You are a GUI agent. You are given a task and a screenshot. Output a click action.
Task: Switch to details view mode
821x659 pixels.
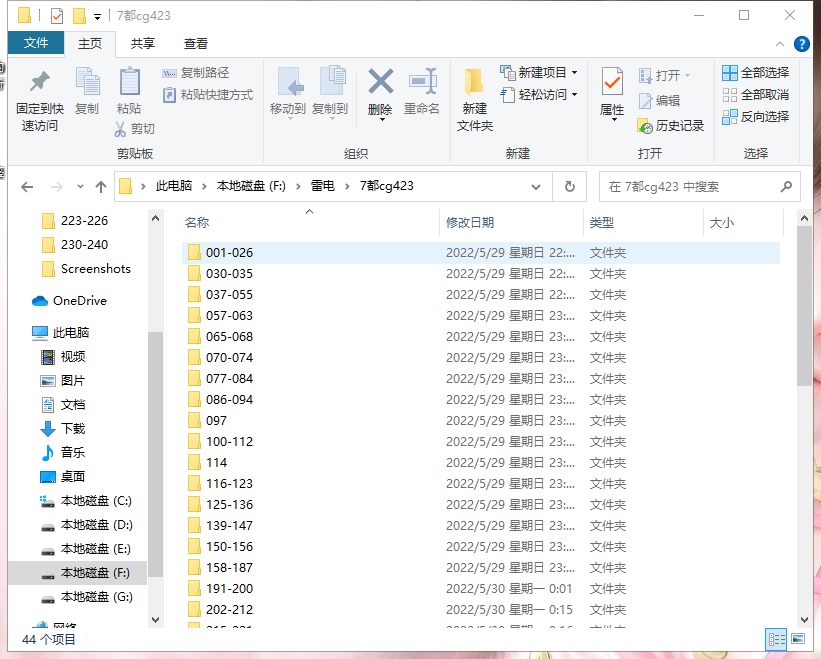776,638
